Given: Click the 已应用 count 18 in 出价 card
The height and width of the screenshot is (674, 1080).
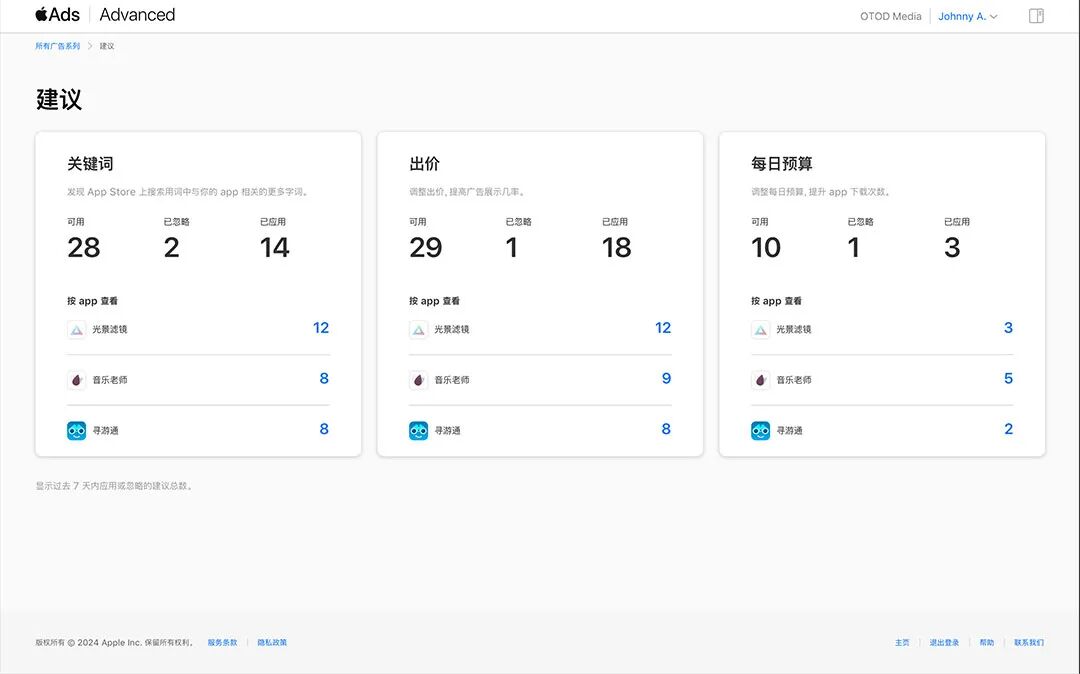Looking at the screenshot, I should pyautogui.click(x=616, y=247).
